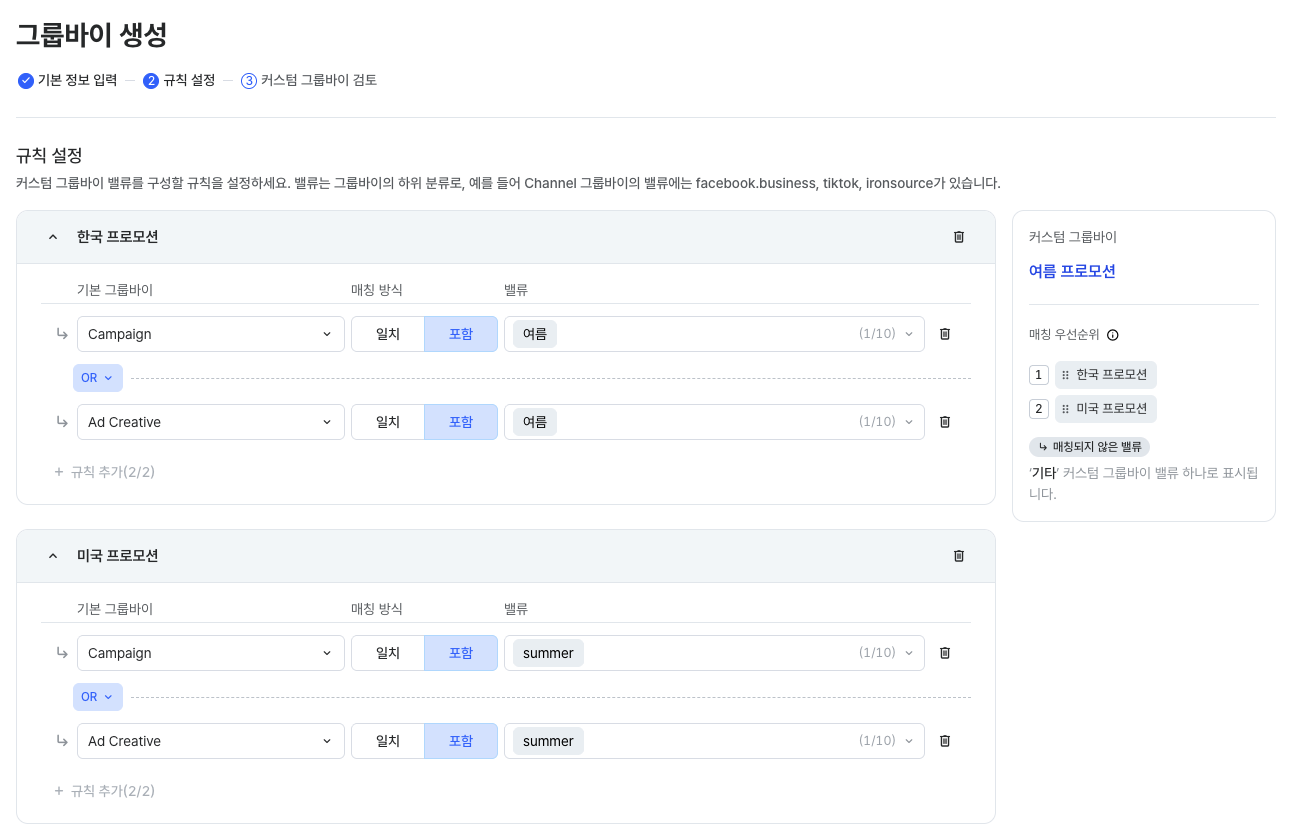Click the 규칙 설정 section heading
The image size is (1292, 840).
pyautogui.click(x=49, y=156)
